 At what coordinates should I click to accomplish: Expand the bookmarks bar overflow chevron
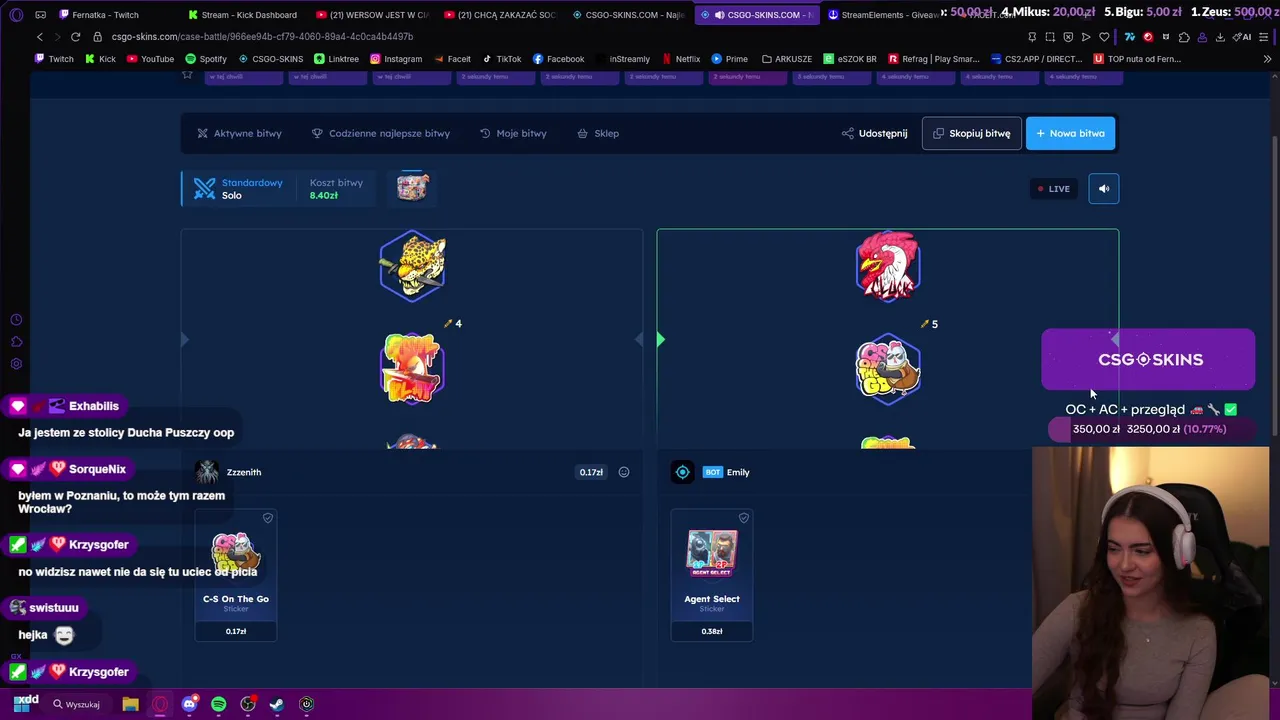[x=1267, y=59]
